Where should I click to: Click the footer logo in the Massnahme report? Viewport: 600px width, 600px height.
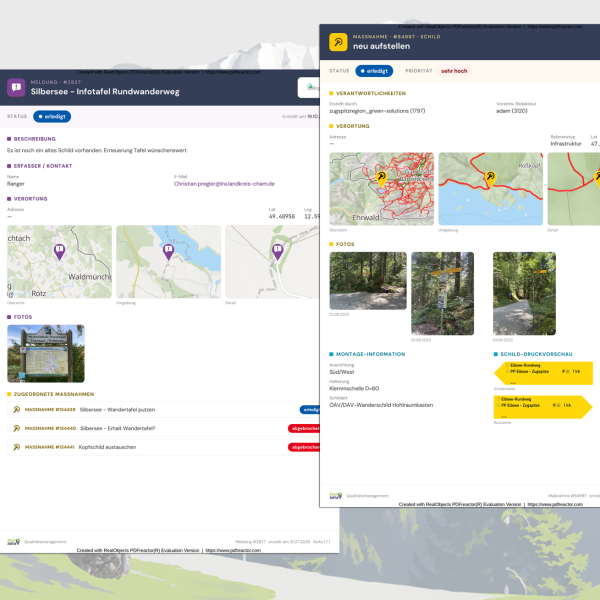pyautogui.click(x=336, y=496)
